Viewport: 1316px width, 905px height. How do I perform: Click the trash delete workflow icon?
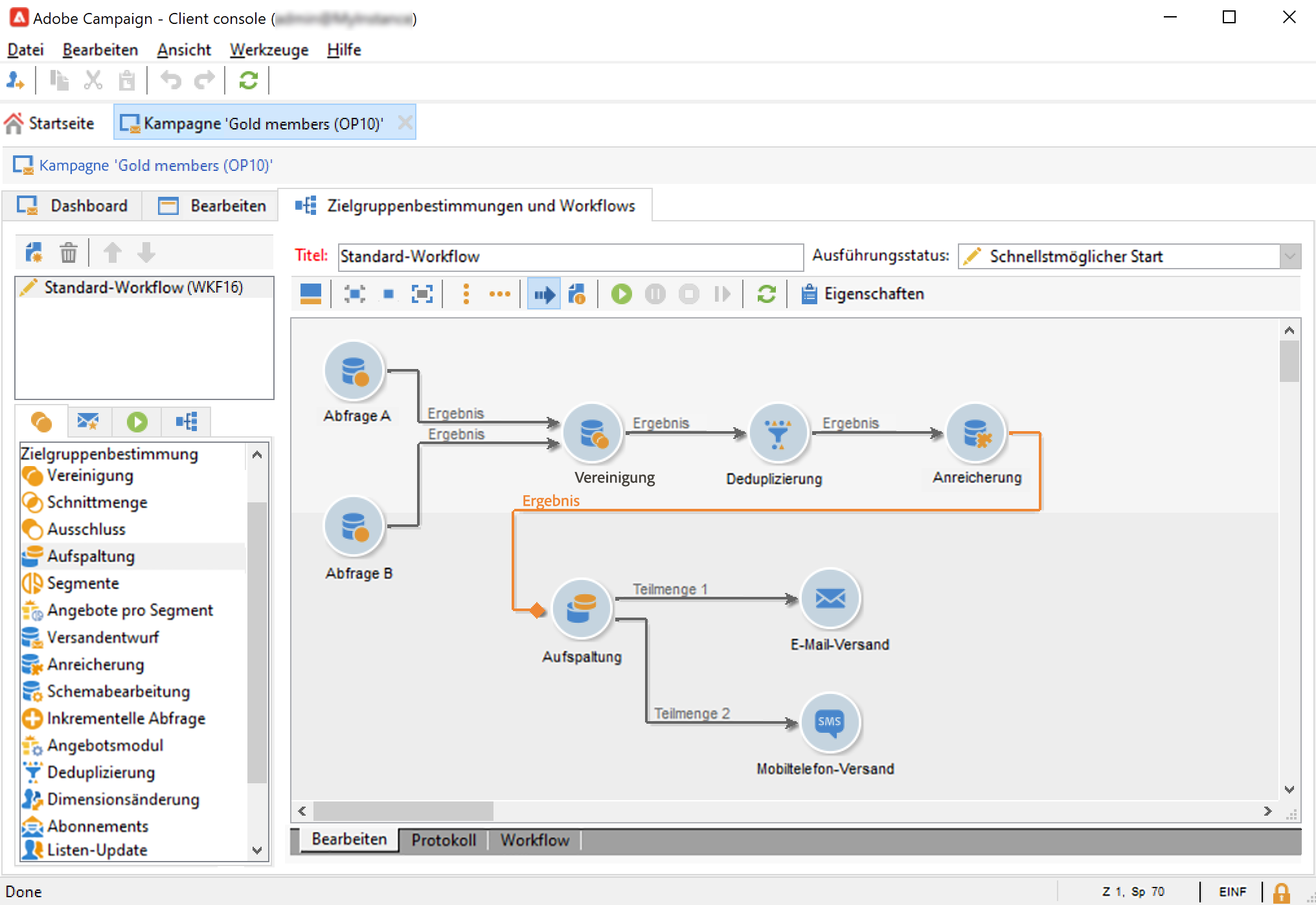68,252
